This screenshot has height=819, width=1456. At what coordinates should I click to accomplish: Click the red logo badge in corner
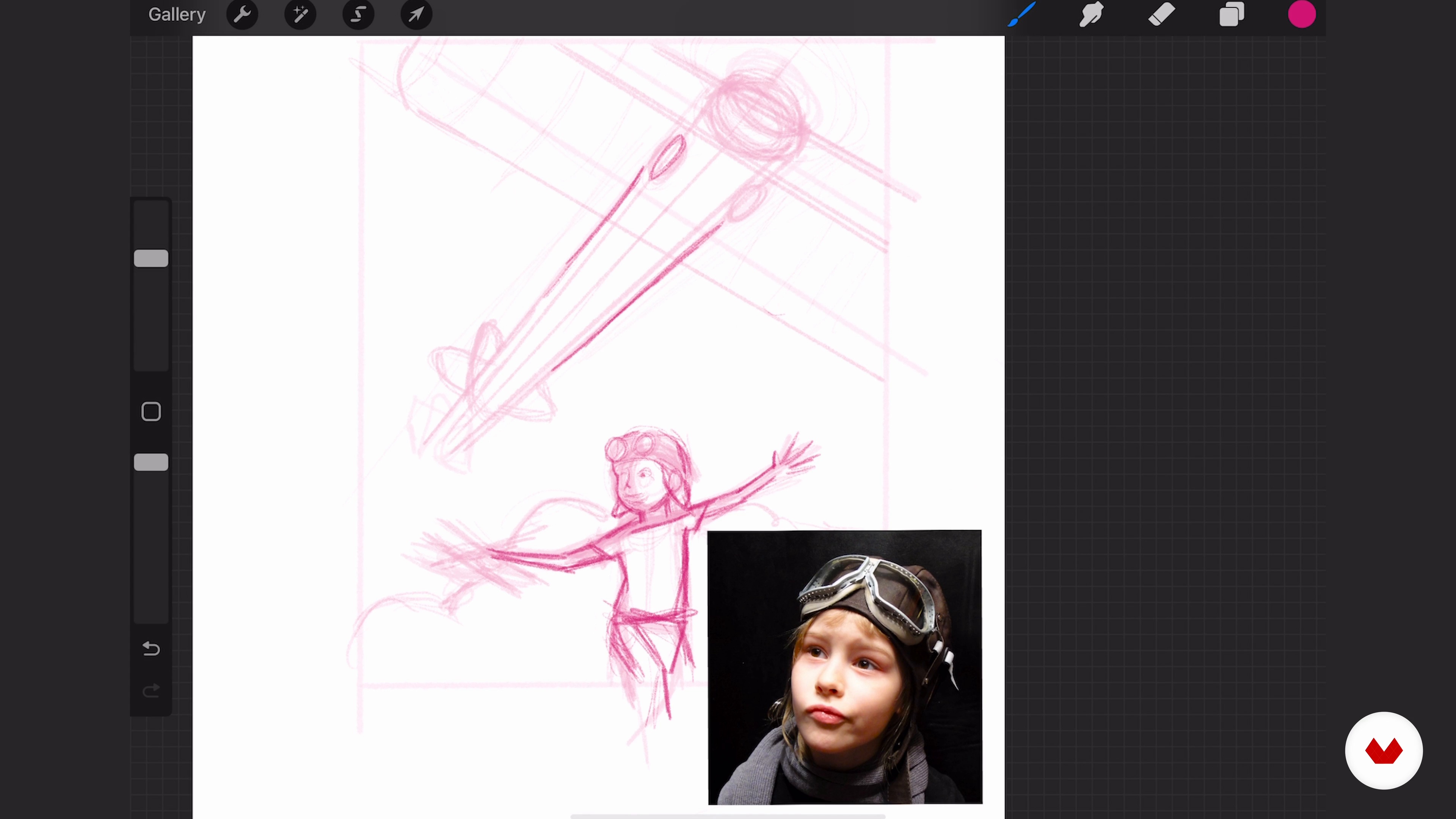coord(1384,751)
